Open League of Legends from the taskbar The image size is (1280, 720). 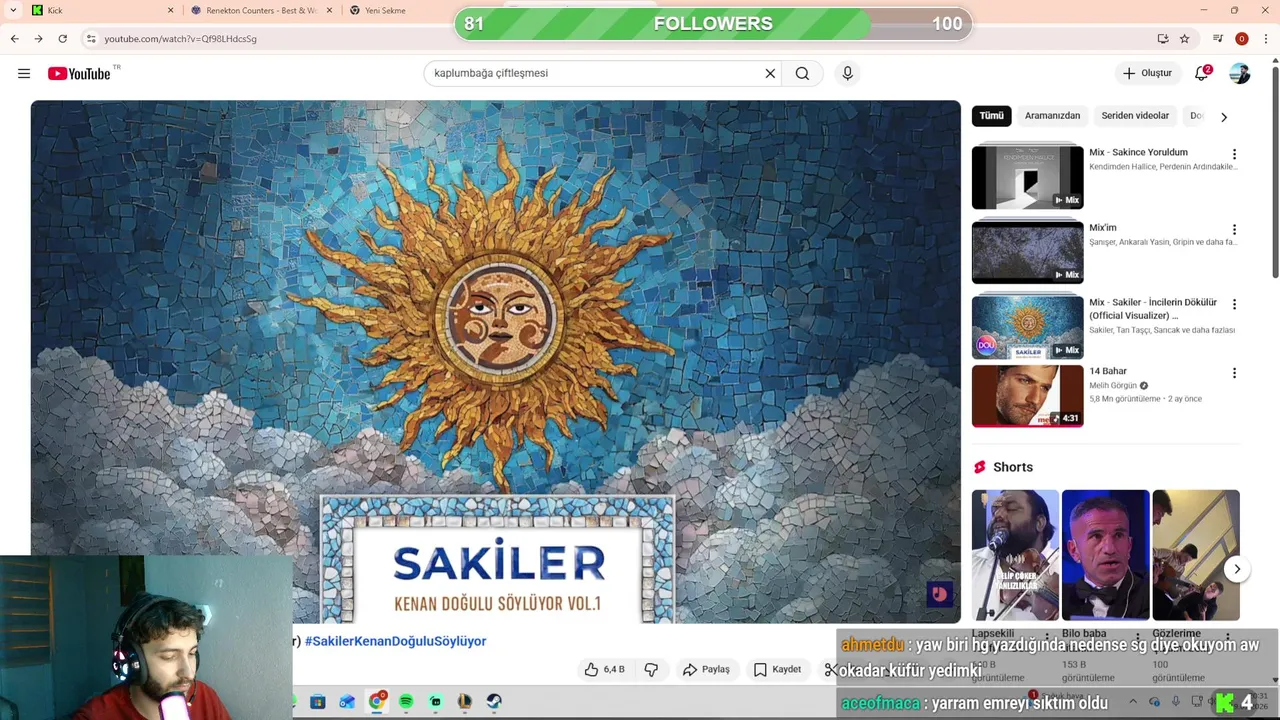[464, 702]
